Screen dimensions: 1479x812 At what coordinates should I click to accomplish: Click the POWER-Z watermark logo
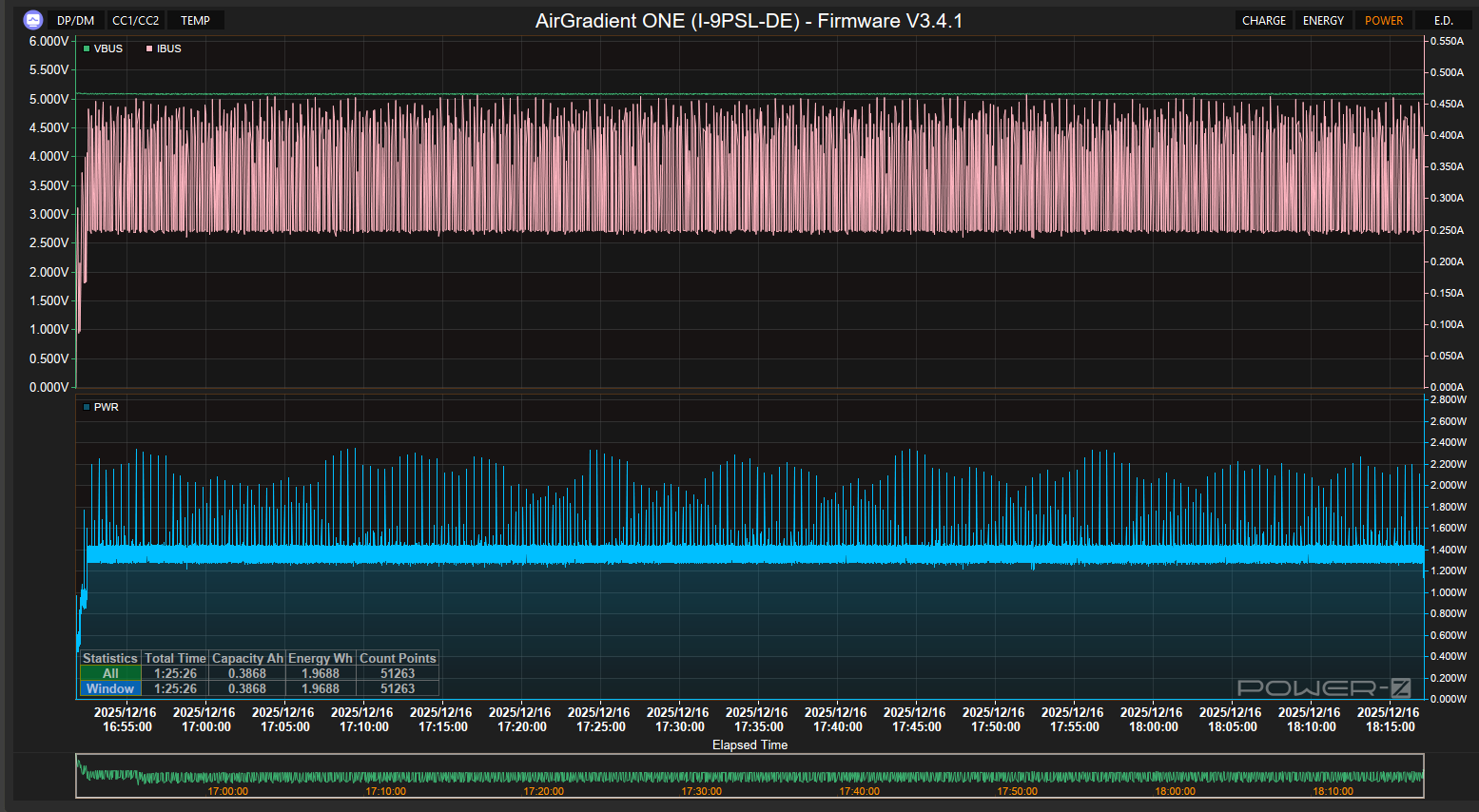[x=1323, y=687]
